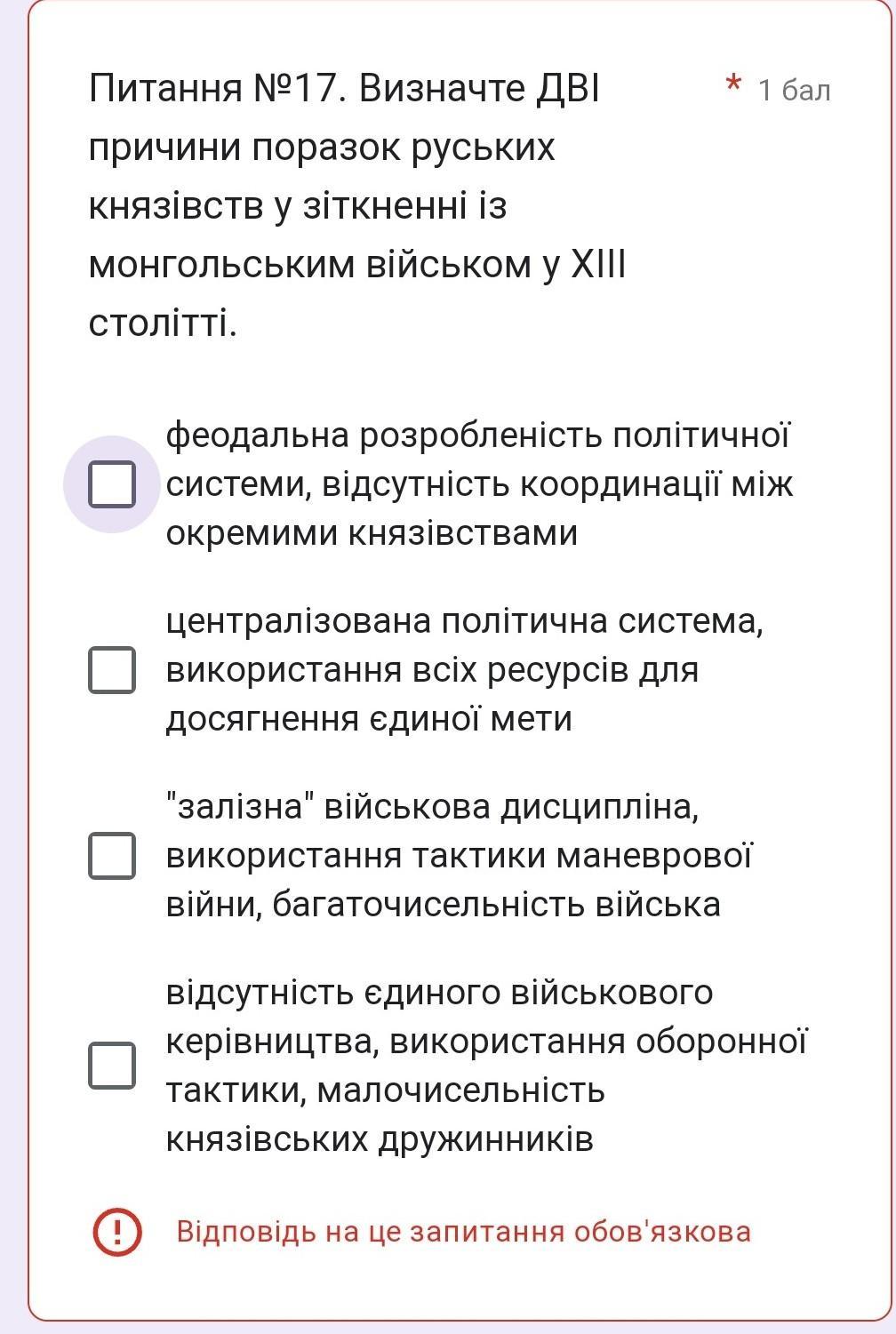Select the "залізна військова дисципліна" checkbox

[112, 855]
